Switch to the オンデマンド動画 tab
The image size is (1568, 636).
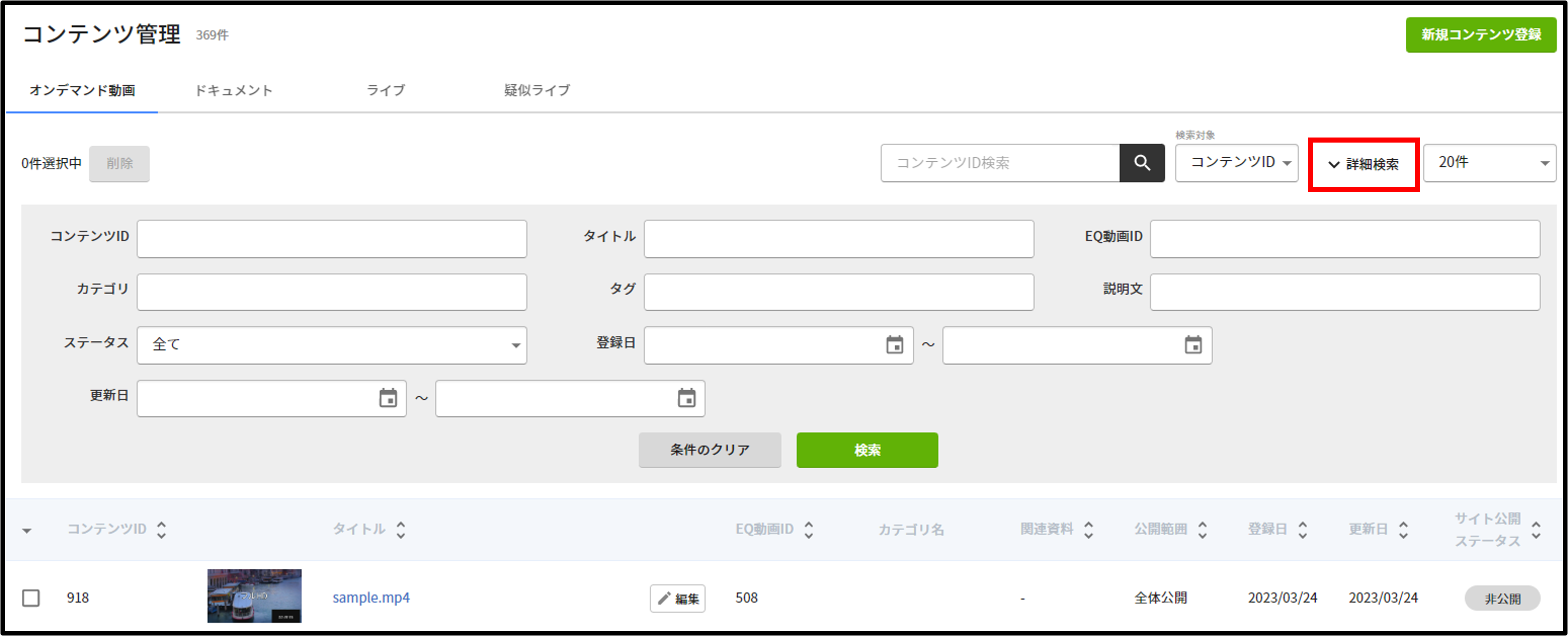click(x=82, y=90)
